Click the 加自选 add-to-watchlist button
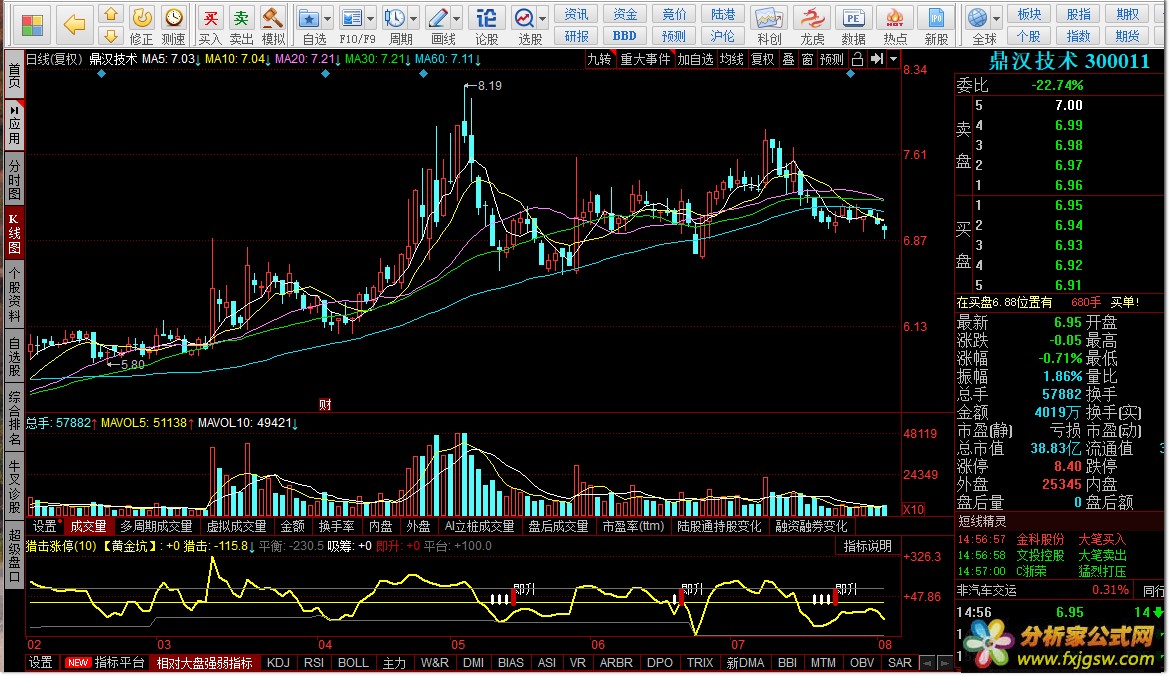 point(695,59)
